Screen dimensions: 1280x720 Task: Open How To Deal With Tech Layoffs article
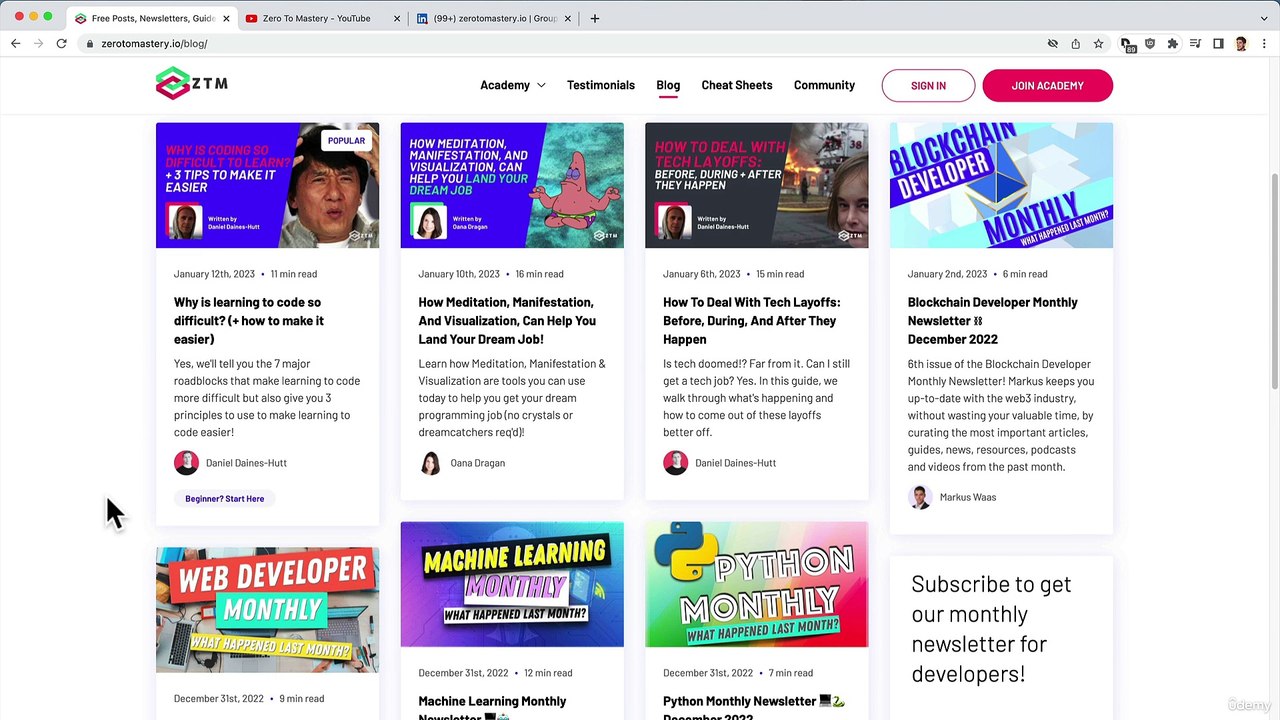[x=751, y=320]
